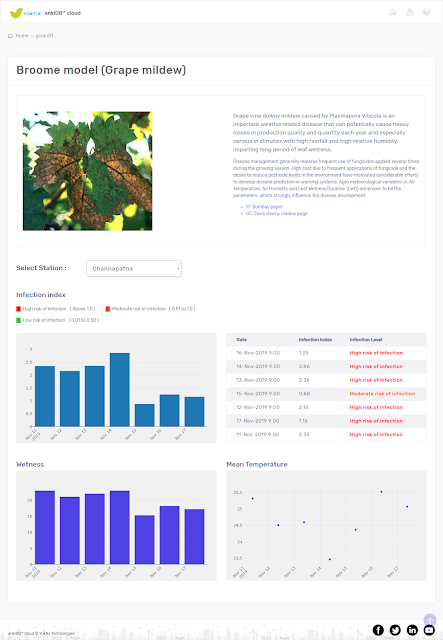Open the IIT Bombay paper link

264,207
